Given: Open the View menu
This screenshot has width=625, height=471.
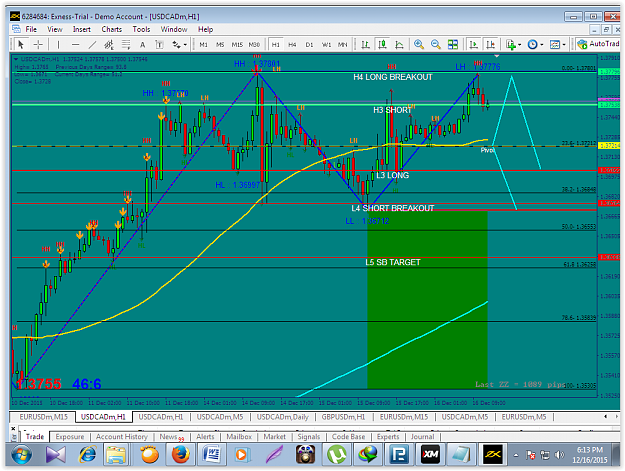Looking at the screenshot, I should click(x=55, y=29).
